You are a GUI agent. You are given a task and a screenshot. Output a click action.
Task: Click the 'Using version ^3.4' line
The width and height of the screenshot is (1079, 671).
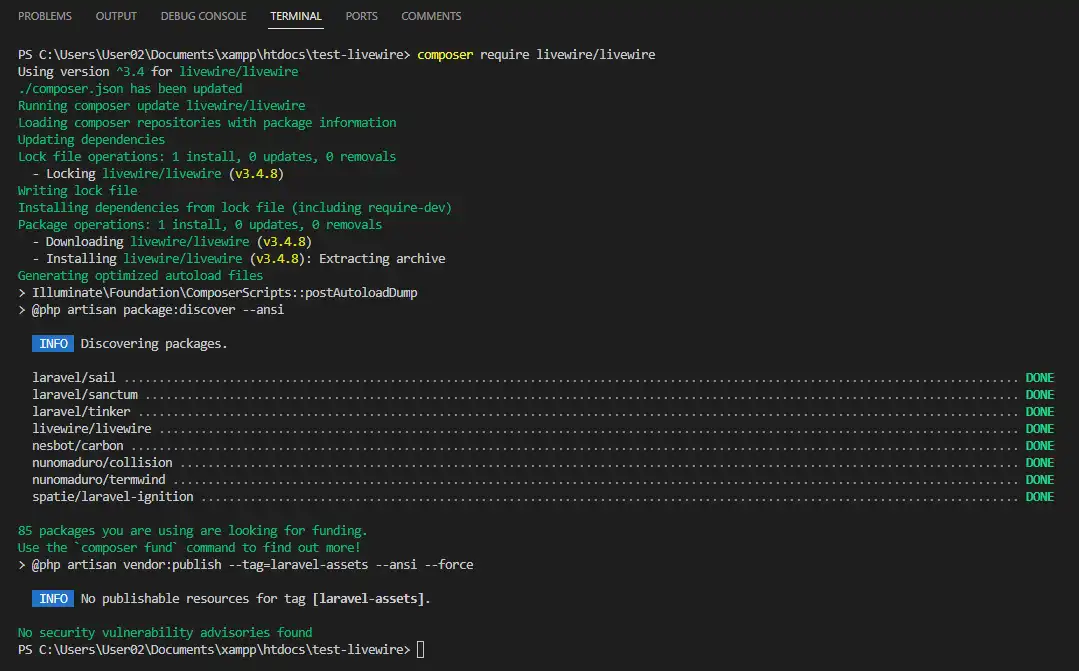(x=158, y=72)
